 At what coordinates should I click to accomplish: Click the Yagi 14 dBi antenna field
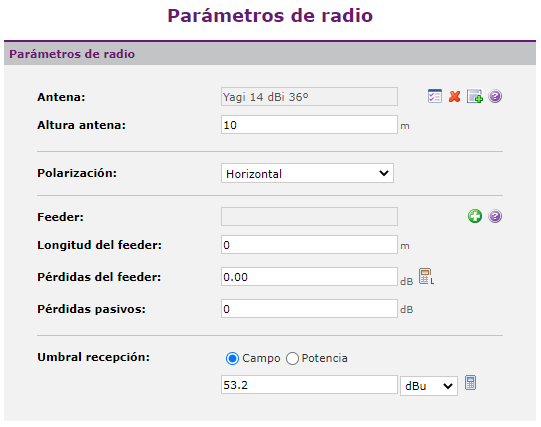click(x=309, y=97)
